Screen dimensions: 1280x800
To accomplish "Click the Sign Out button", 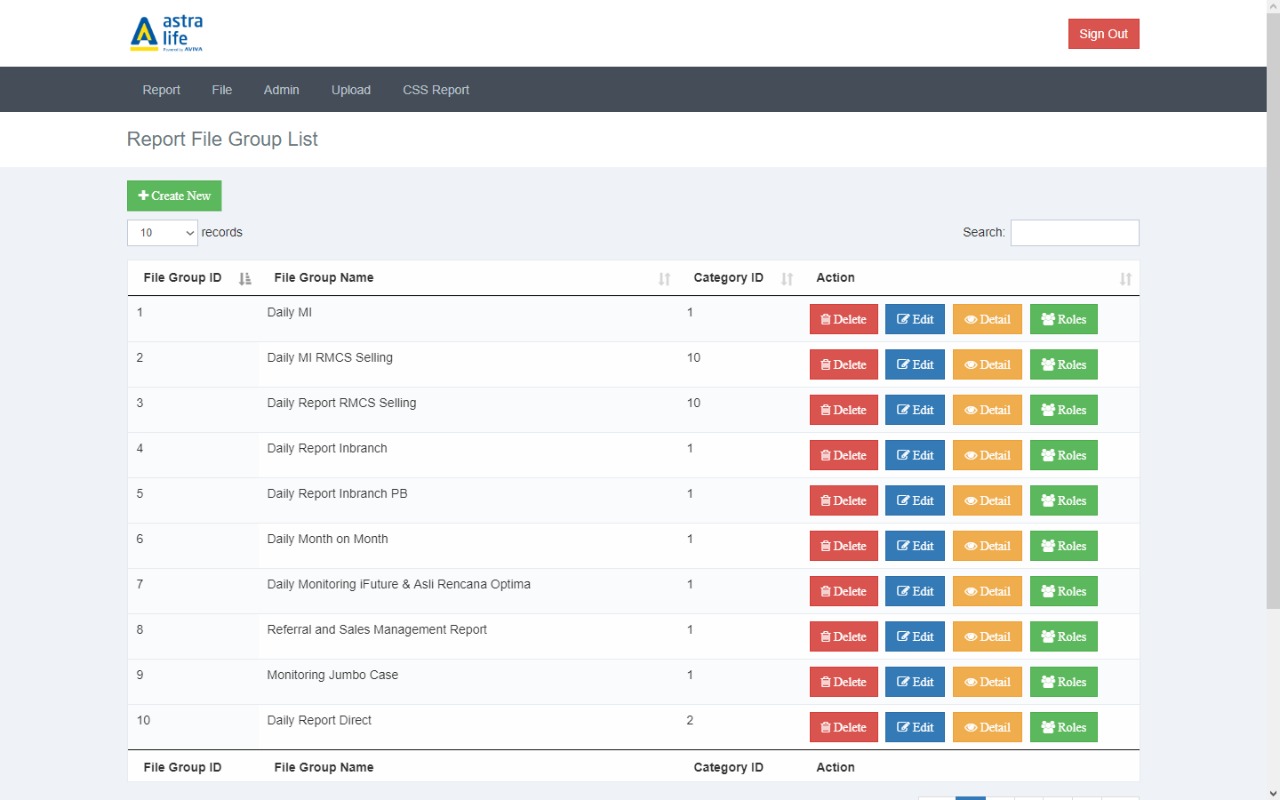I will point(1103,34).
